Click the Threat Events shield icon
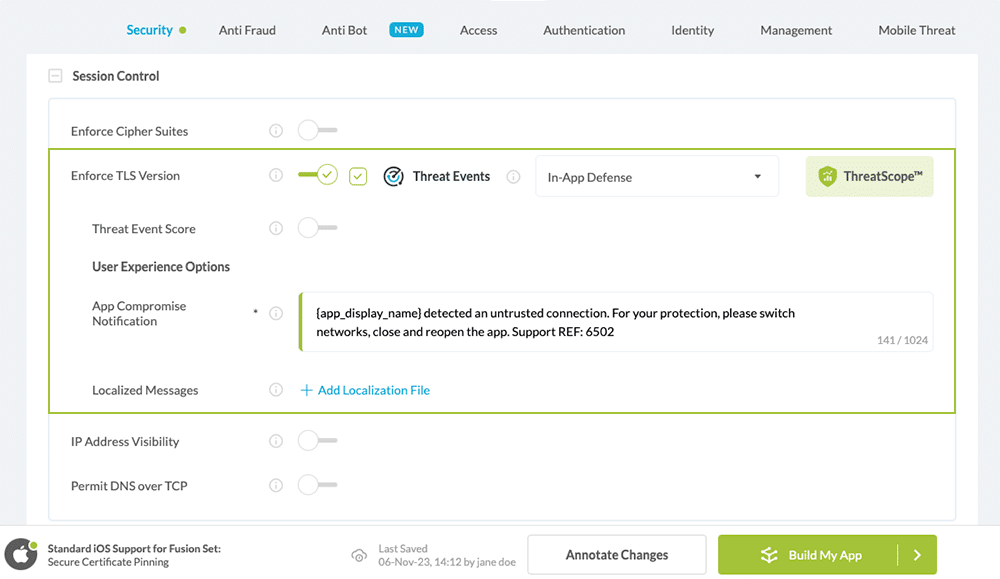The width and height of the screenshot is (1000, 579). pyautogui.click(x=393, y=176)
